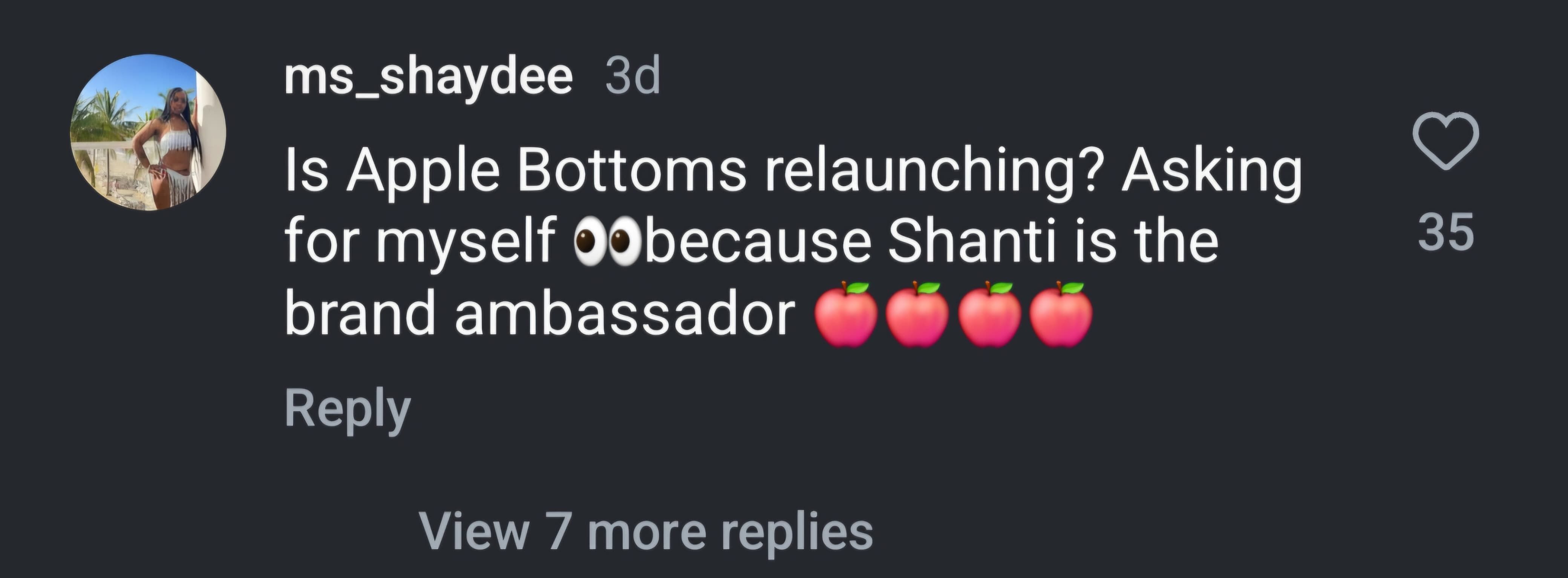Click the 3d timestamp
Screen dimensions: 1568x578
633,77
